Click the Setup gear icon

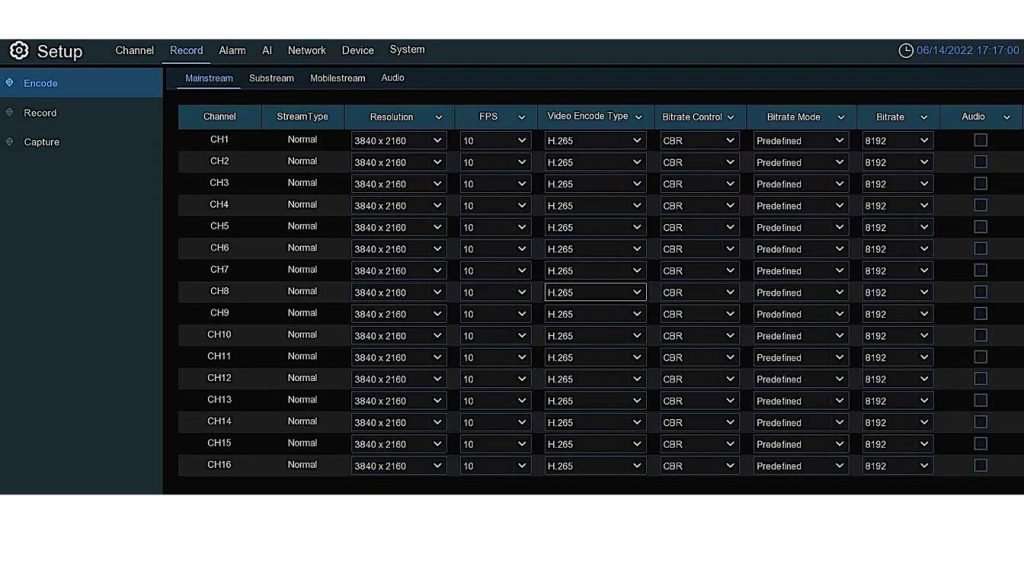coord(19,51)
